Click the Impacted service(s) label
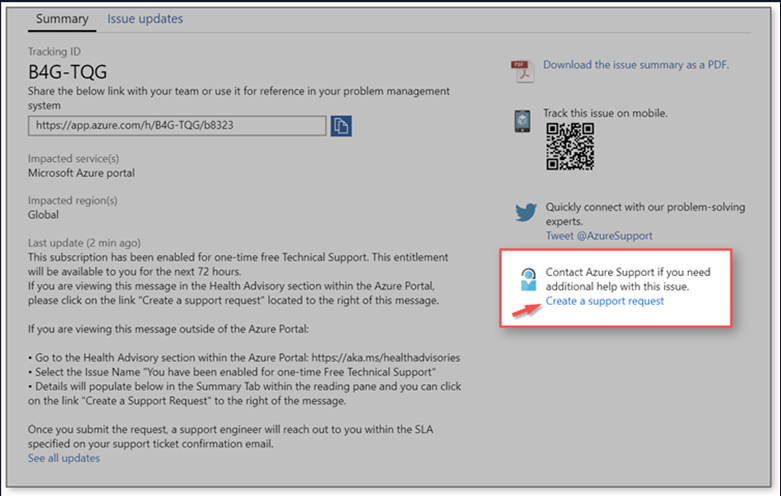The width and height of the screenshot is (781, 496). coord(73,158)
